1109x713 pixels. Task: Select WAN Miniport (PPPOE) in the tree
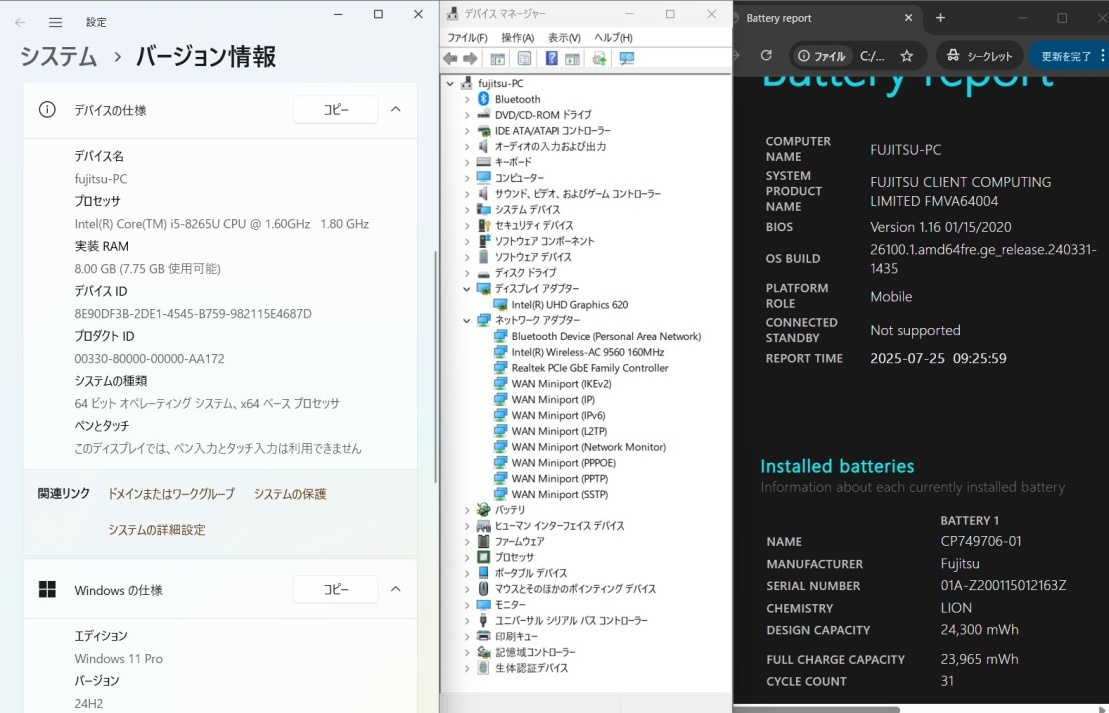564,463
